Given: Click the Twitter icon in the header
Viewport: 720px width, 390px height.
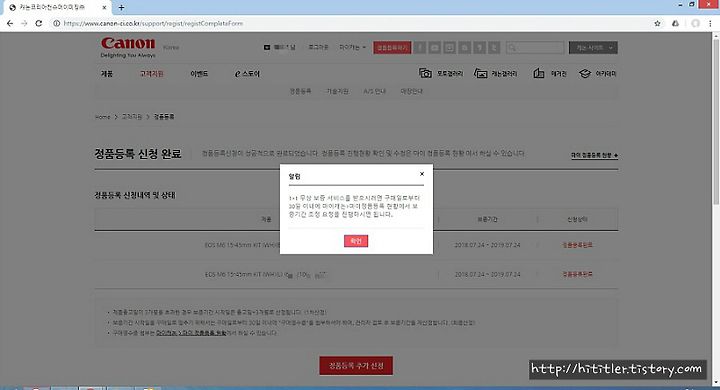Looking at the screenshot, I should point(494,47).
